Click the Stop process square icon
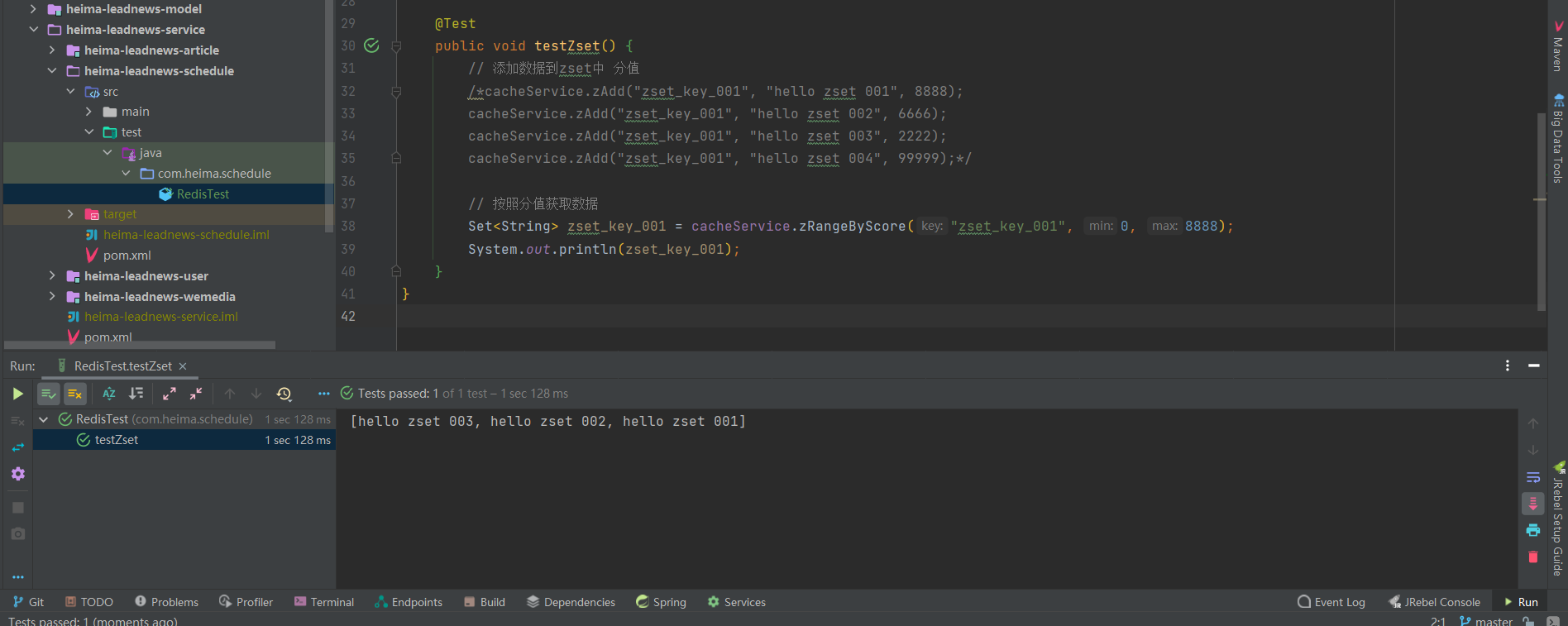 pyautogui.click(x=17, y=507)
